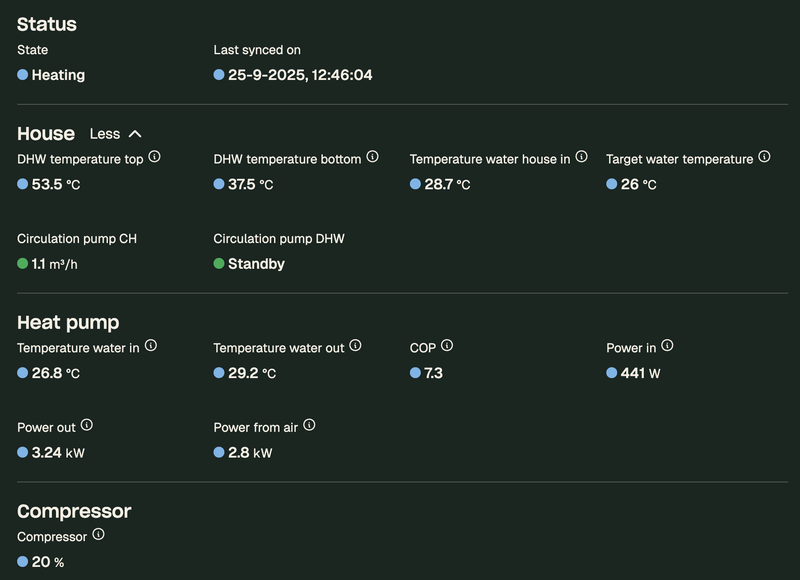This screenshot has width=800, height=580.
Task: Click info icon next to Temperature water out
Action: tap(356, 346)
